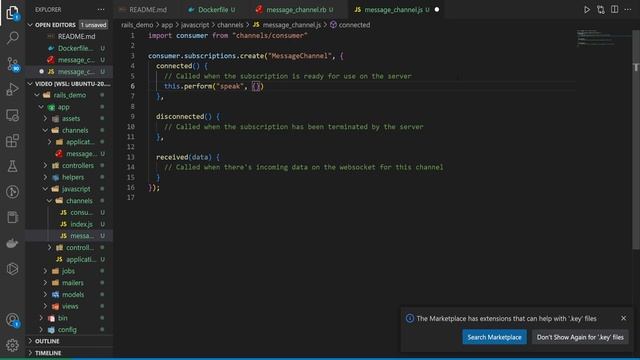This screenshot has width=640, height=360.
Task: Click javascript in the breadcrumb path
Action: 195,25
